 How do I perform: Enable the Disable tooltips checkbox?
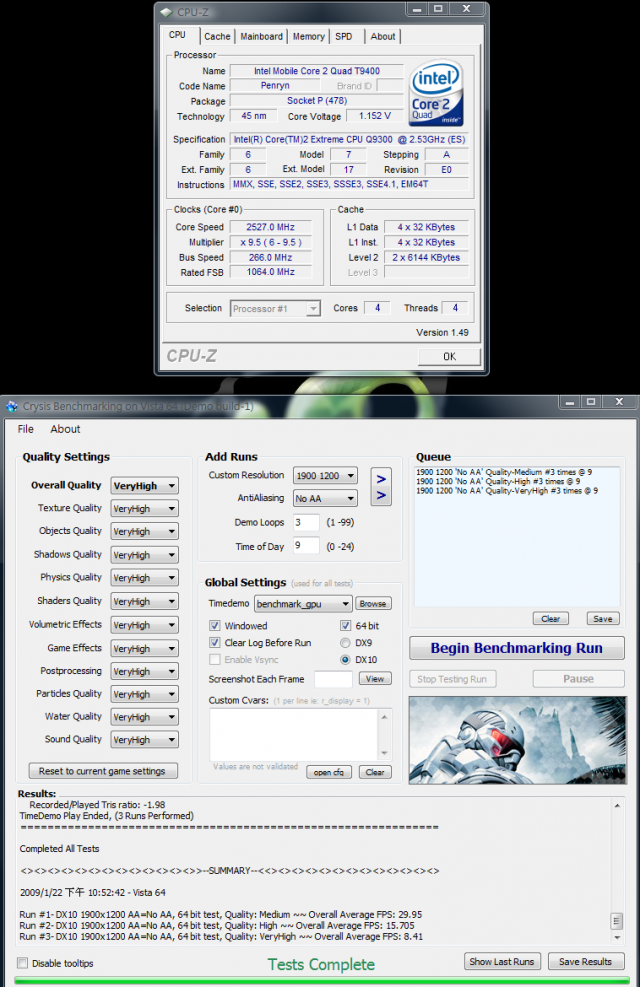23,963
